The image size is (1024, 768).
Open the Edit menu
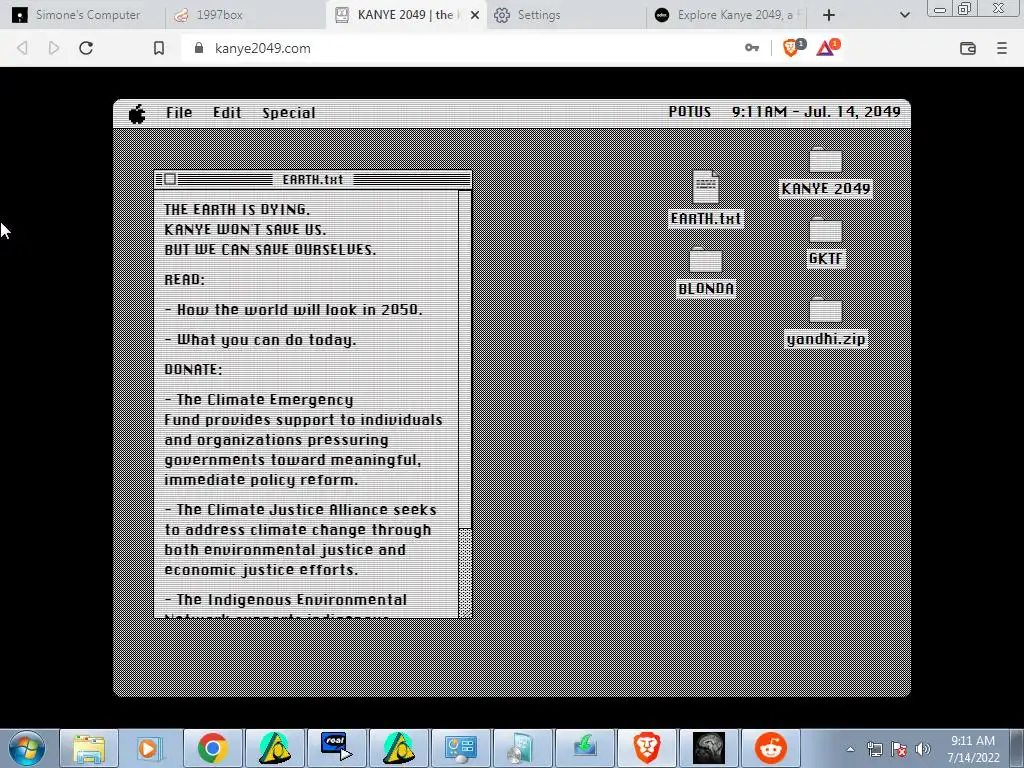(x=227, y=113)
